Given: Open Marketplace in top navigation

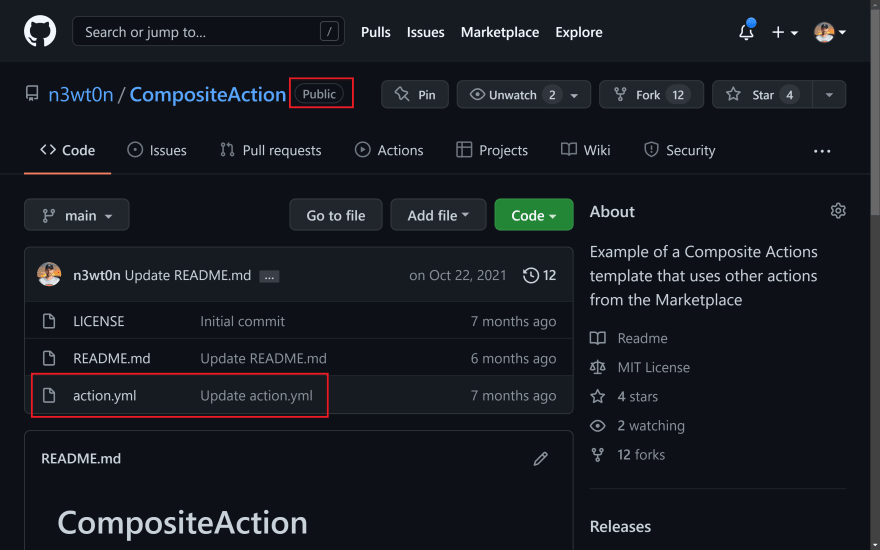Looking at the screenshot, I should (499, 32).
